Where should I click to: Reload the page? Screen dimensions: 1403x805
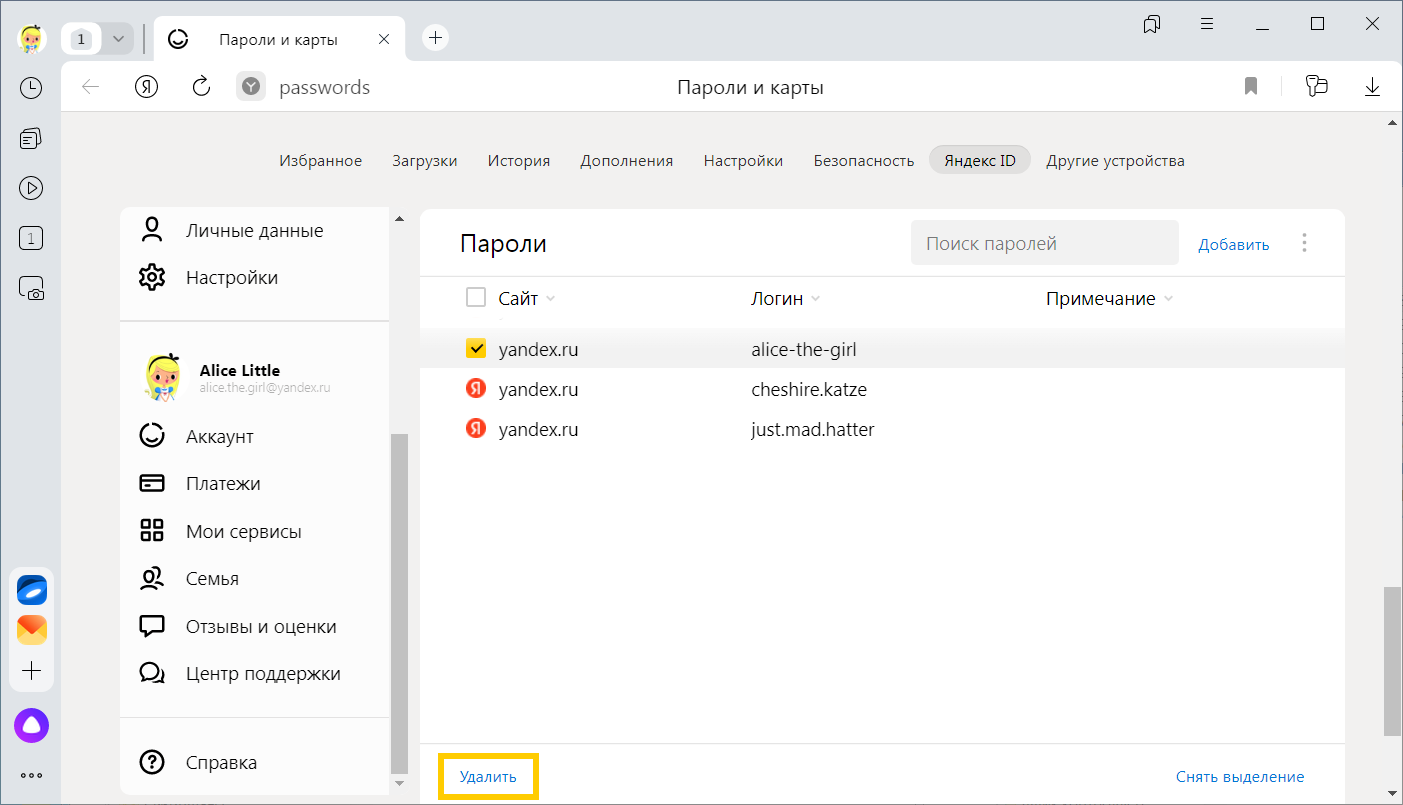tap(201, 87)
